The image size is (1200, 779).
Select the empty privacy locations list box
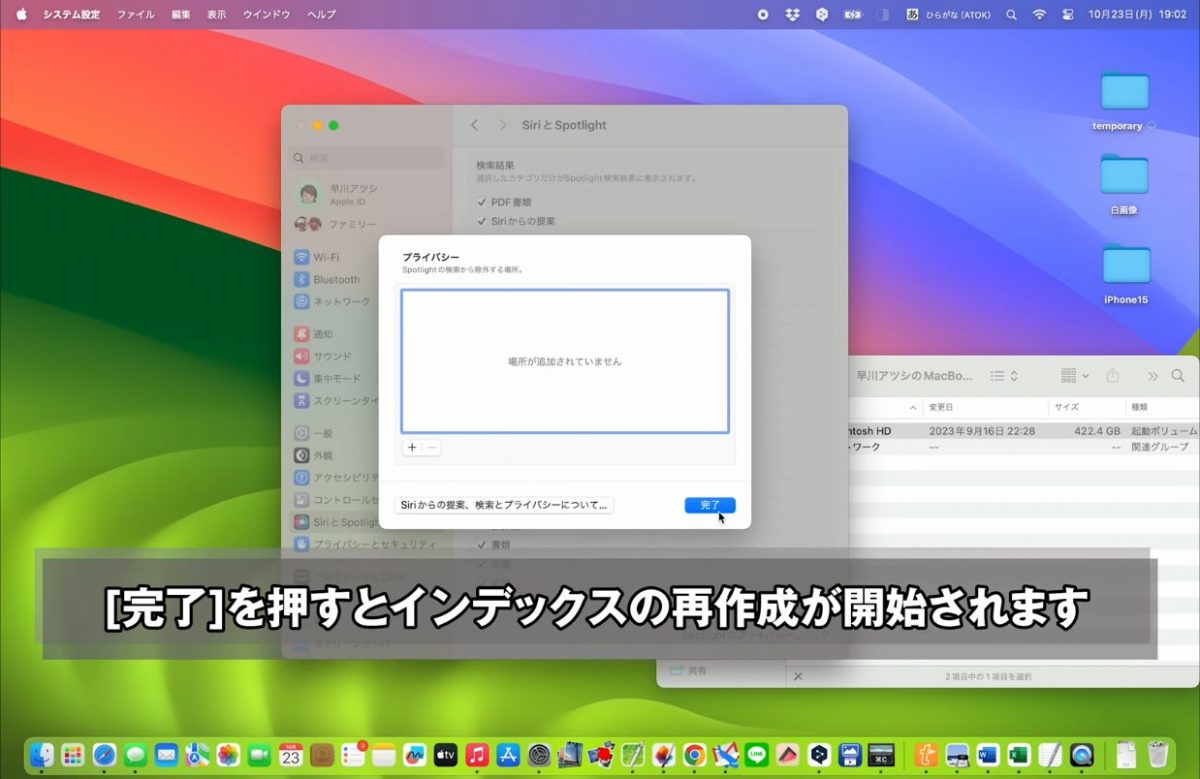point(565,361)
